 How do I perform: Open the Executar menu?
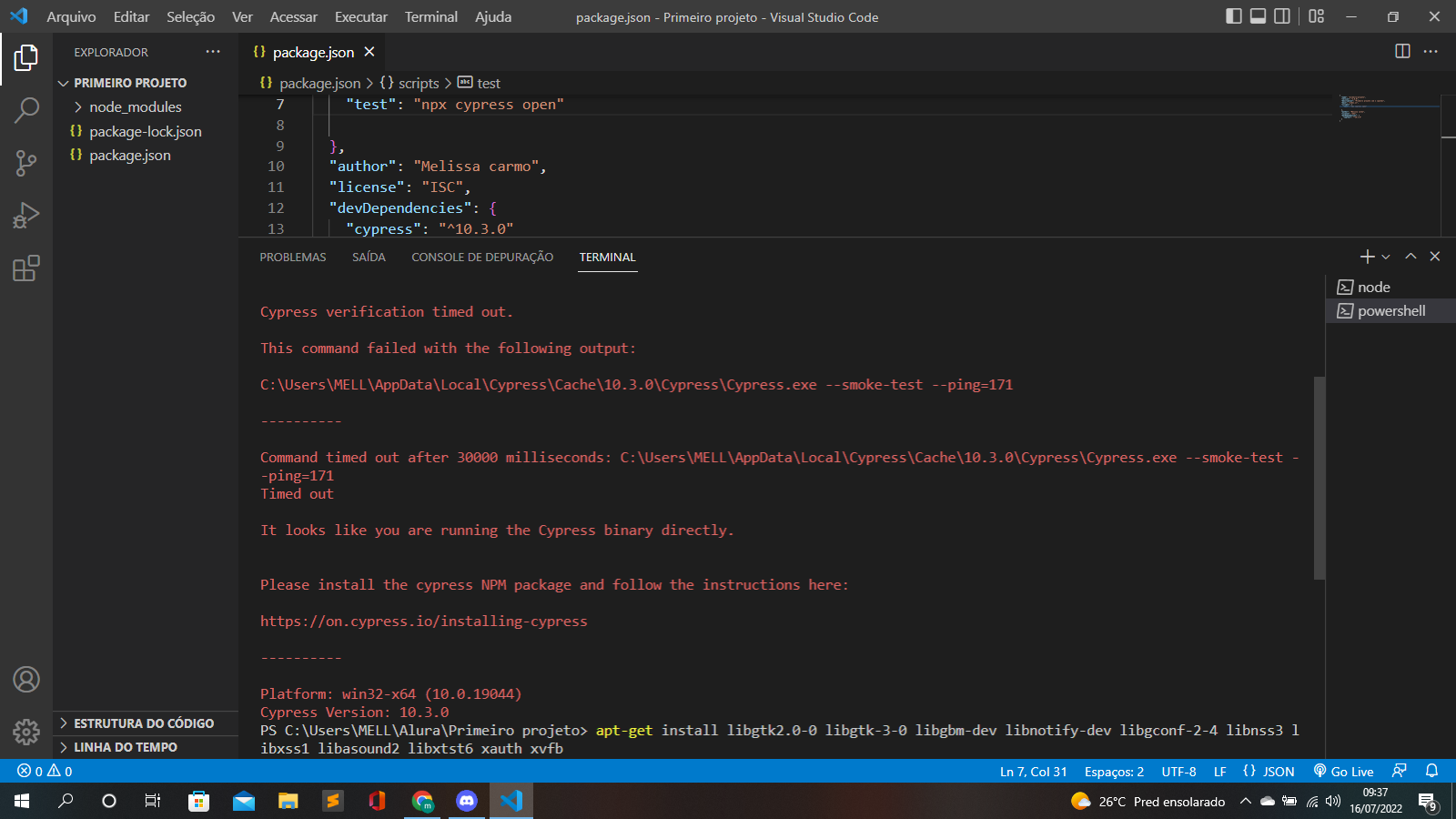point(360,16)
